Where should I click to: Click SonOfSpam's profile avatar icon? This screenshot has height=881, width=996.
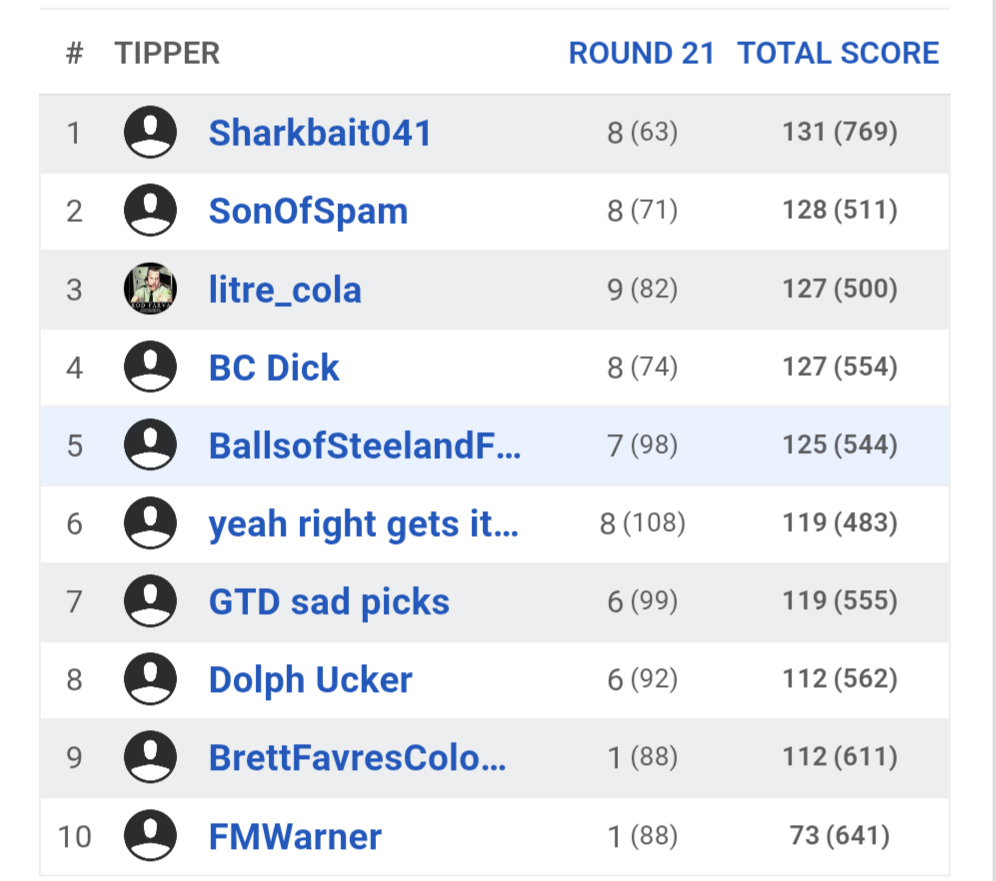click(x=150, y=210)
